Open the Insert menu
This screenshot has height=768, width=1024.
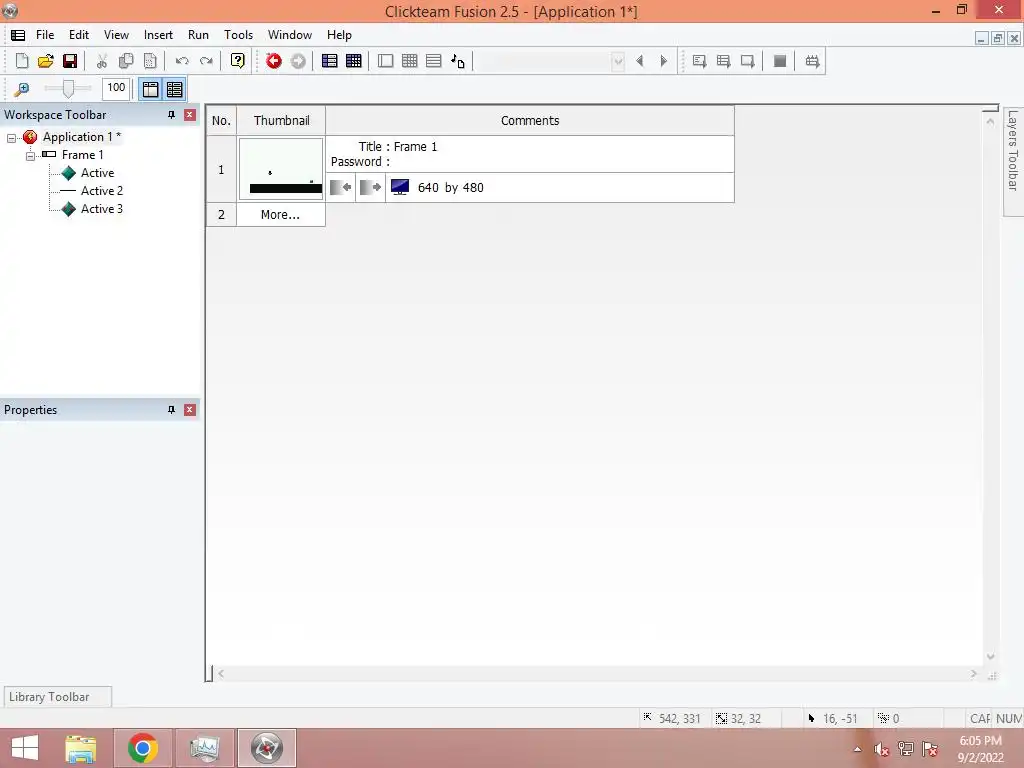(158, 35)
